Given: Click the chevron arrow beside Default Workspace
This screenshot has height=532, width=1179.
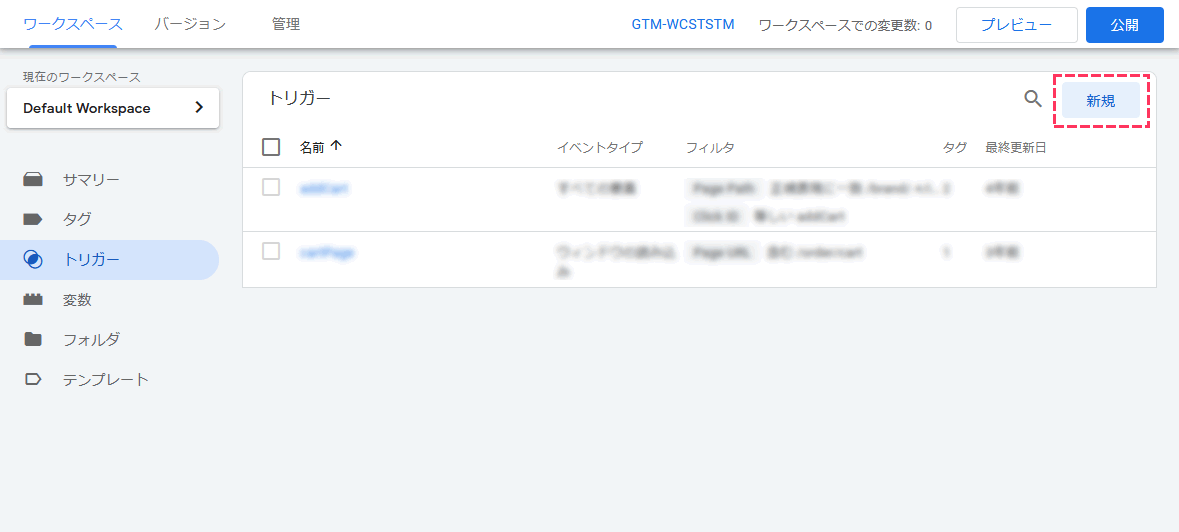Looking at the screenshot, I should click(199, 107).
